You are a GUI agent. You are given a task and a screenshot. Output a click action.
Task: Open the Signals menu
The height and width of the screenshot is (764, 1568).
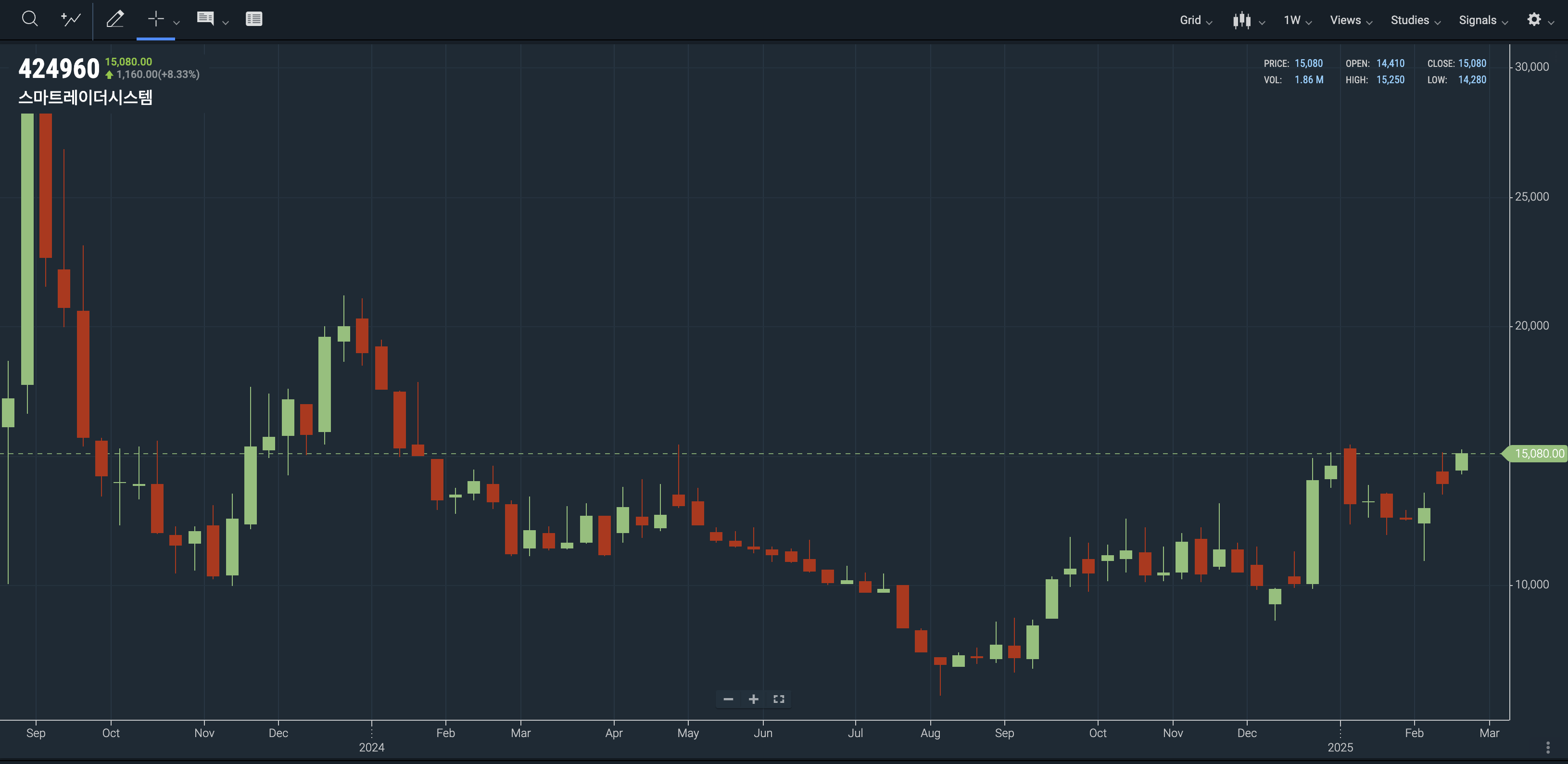[x=1483, y=20]
